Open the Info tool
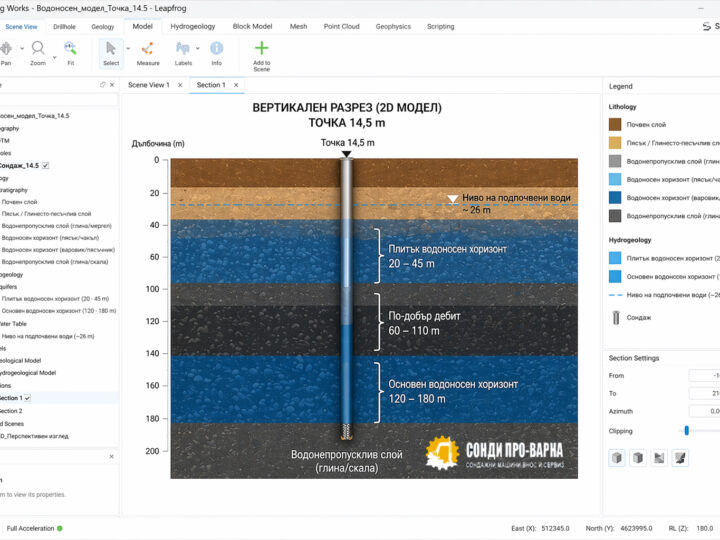Image resolution: width=720 pixels, height=540 pixels. click(216, 53)
